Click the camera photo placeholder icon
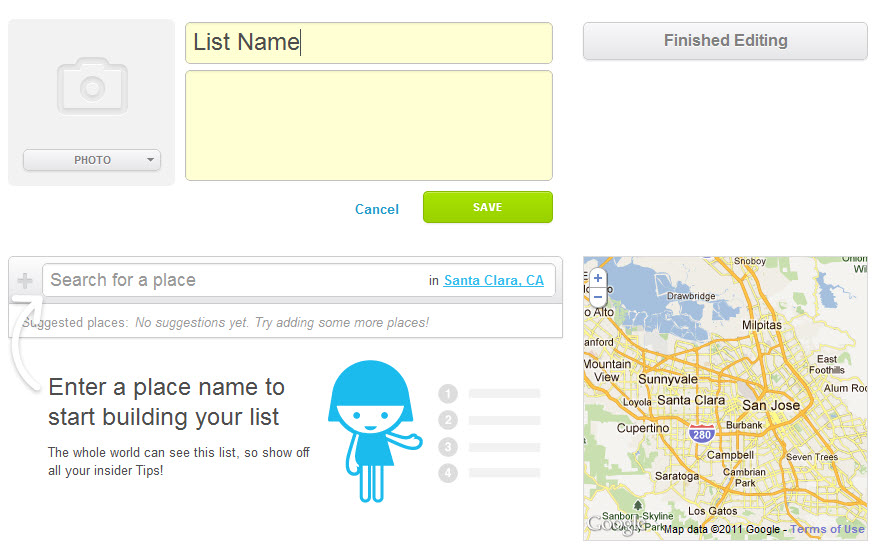This screenshot has width=878, height=549. [92, 86]
